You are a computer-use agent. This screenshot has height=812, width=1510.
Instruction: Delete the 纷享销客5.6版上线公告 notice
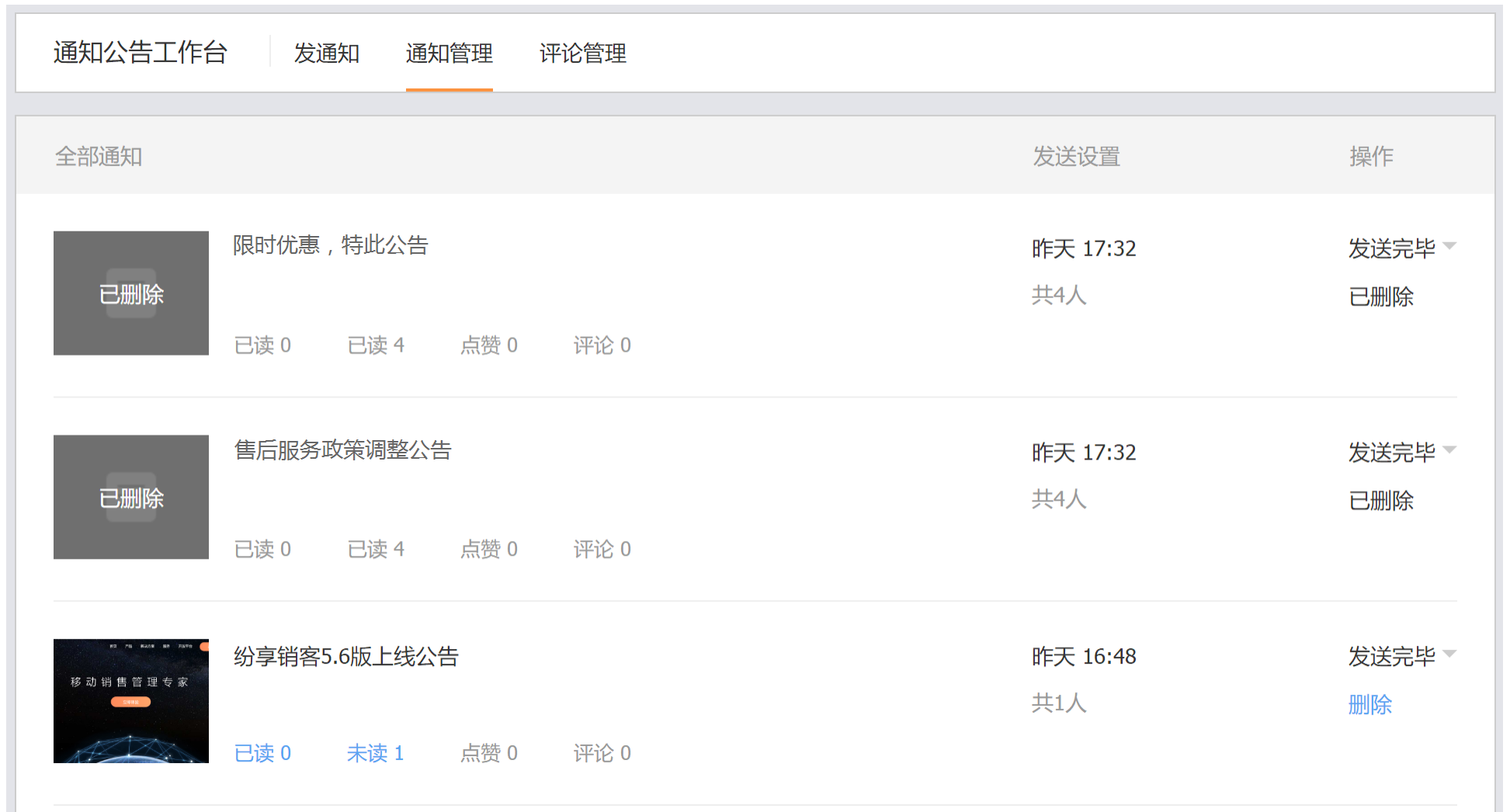click(1369, 705)
